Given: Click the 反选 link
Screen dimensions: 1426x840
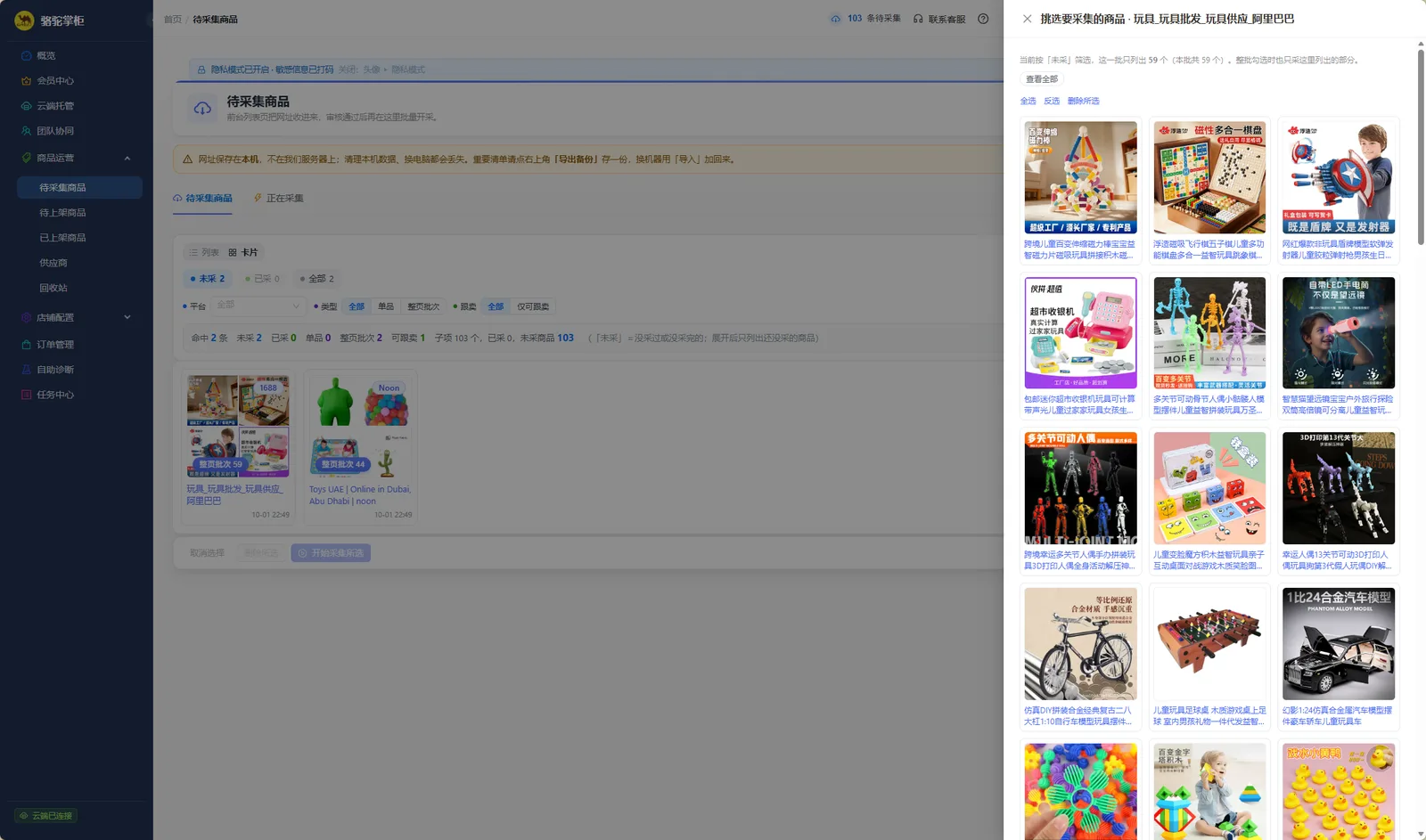Looking at the screenshot, I should tap(1052, 101).
